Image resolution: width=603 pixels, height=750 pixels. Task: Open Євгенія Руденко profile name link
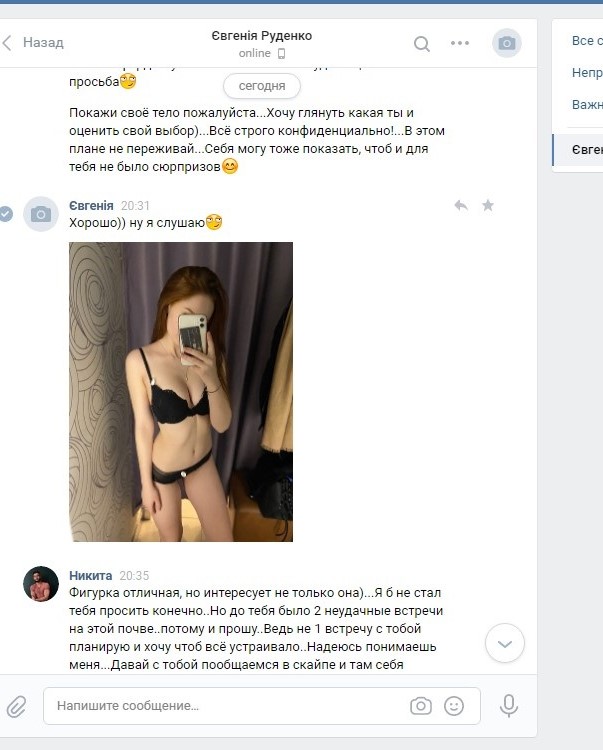tap(262, 35)
